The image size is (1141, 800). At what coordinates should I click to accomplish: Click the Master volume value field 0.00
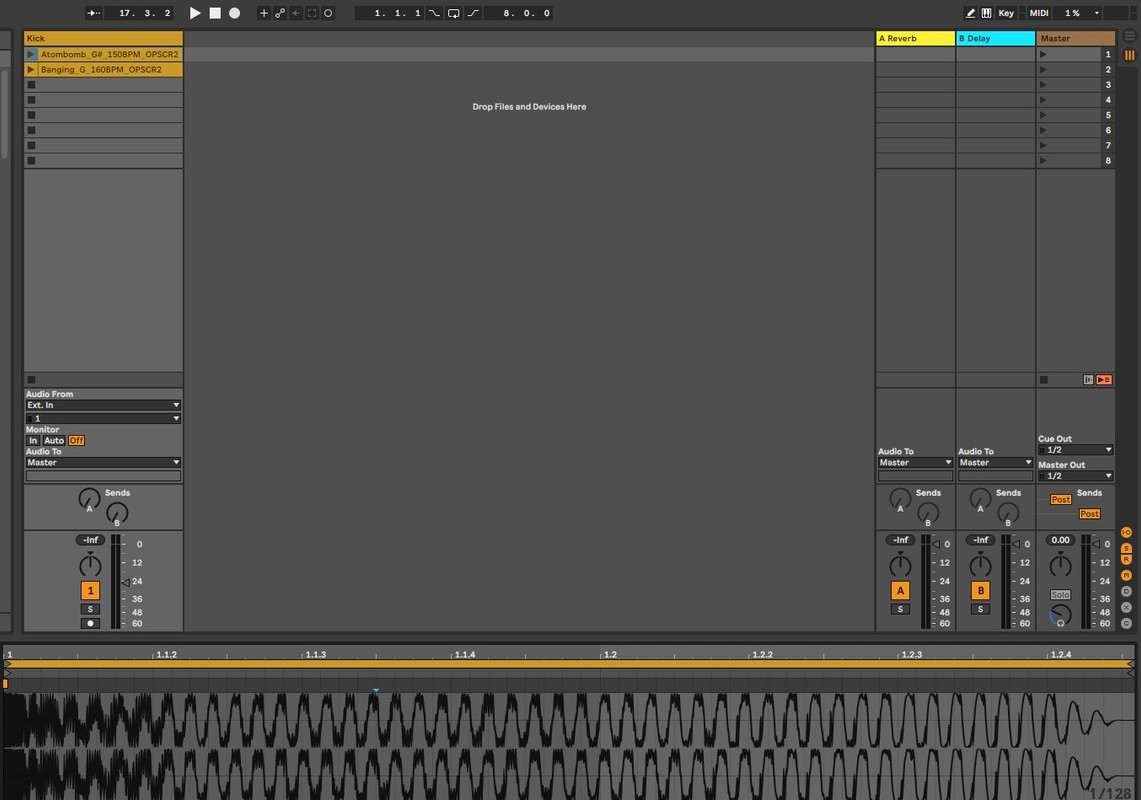(1060, 540)
